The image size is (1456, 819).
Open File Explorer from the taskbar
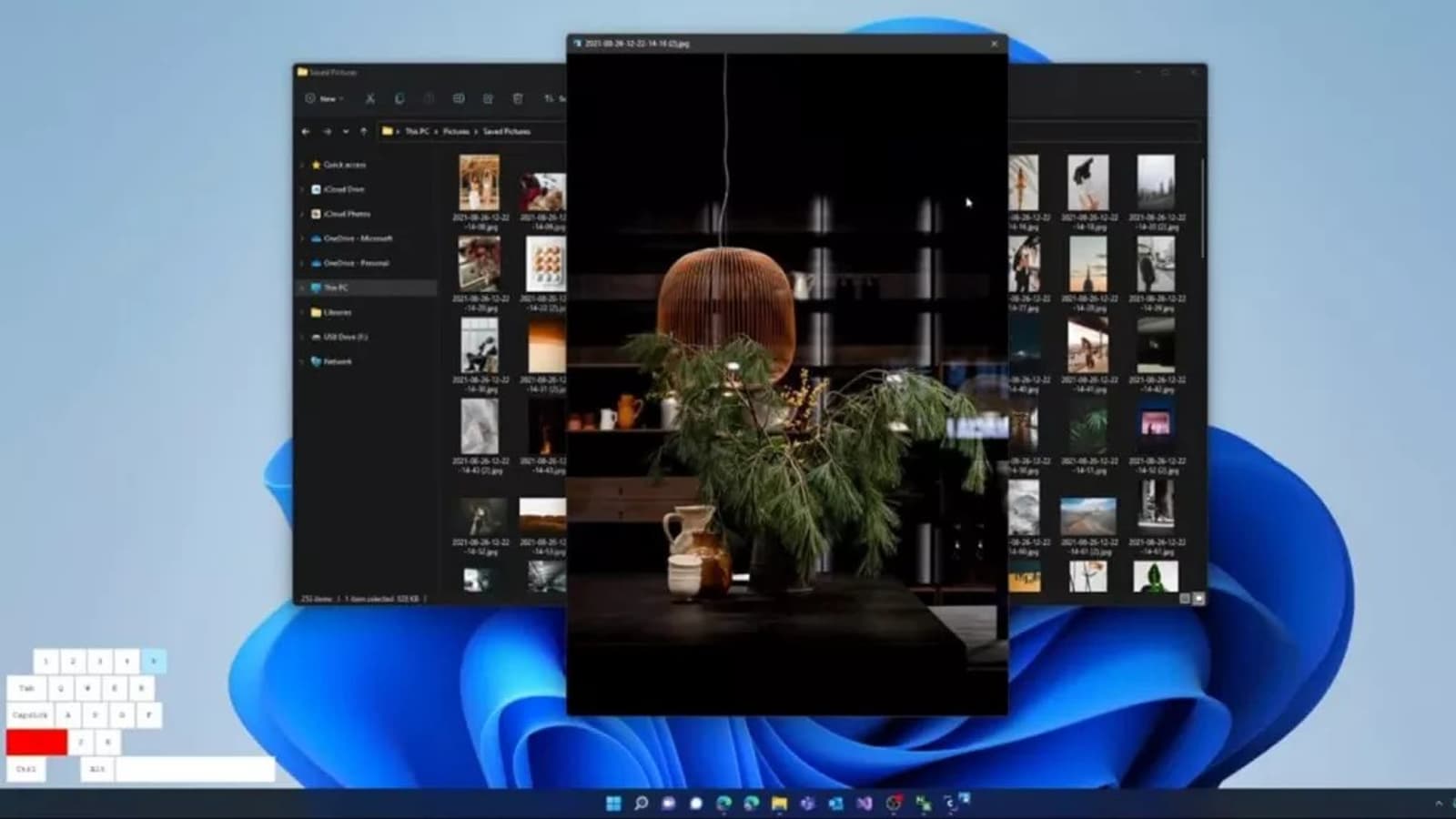779,803
